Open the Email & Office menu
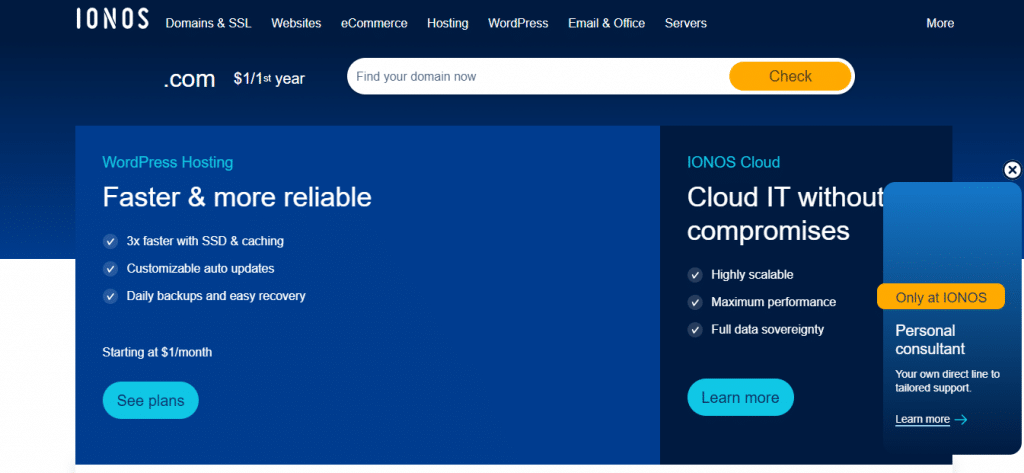Image resolution: width=1024 pixels, height=473 pixels. coord(607,24)
